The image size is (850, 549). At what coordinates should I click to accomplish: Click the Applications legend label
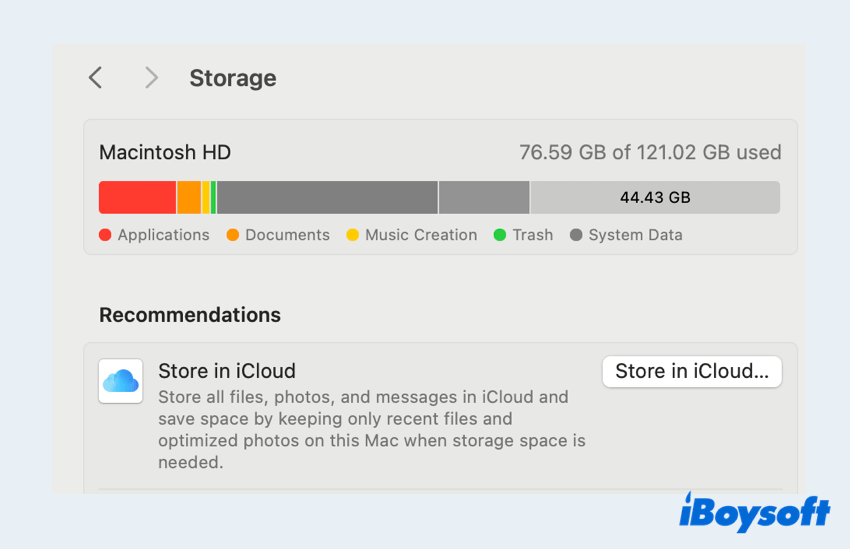[x=164, y=235]
